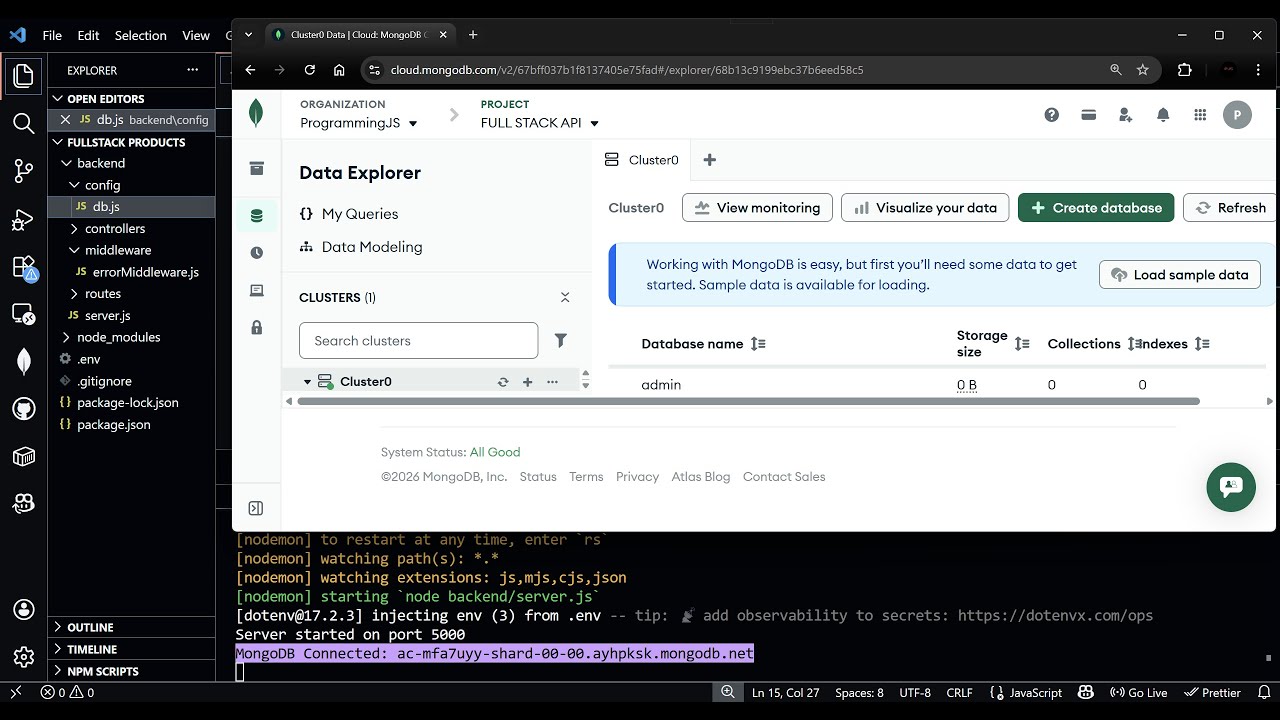The height and width of the screenshot is (720, 1280).
Task: Open browser Extensions puzzle icon
Action: pyautogui.click(x=1185, y=70)
